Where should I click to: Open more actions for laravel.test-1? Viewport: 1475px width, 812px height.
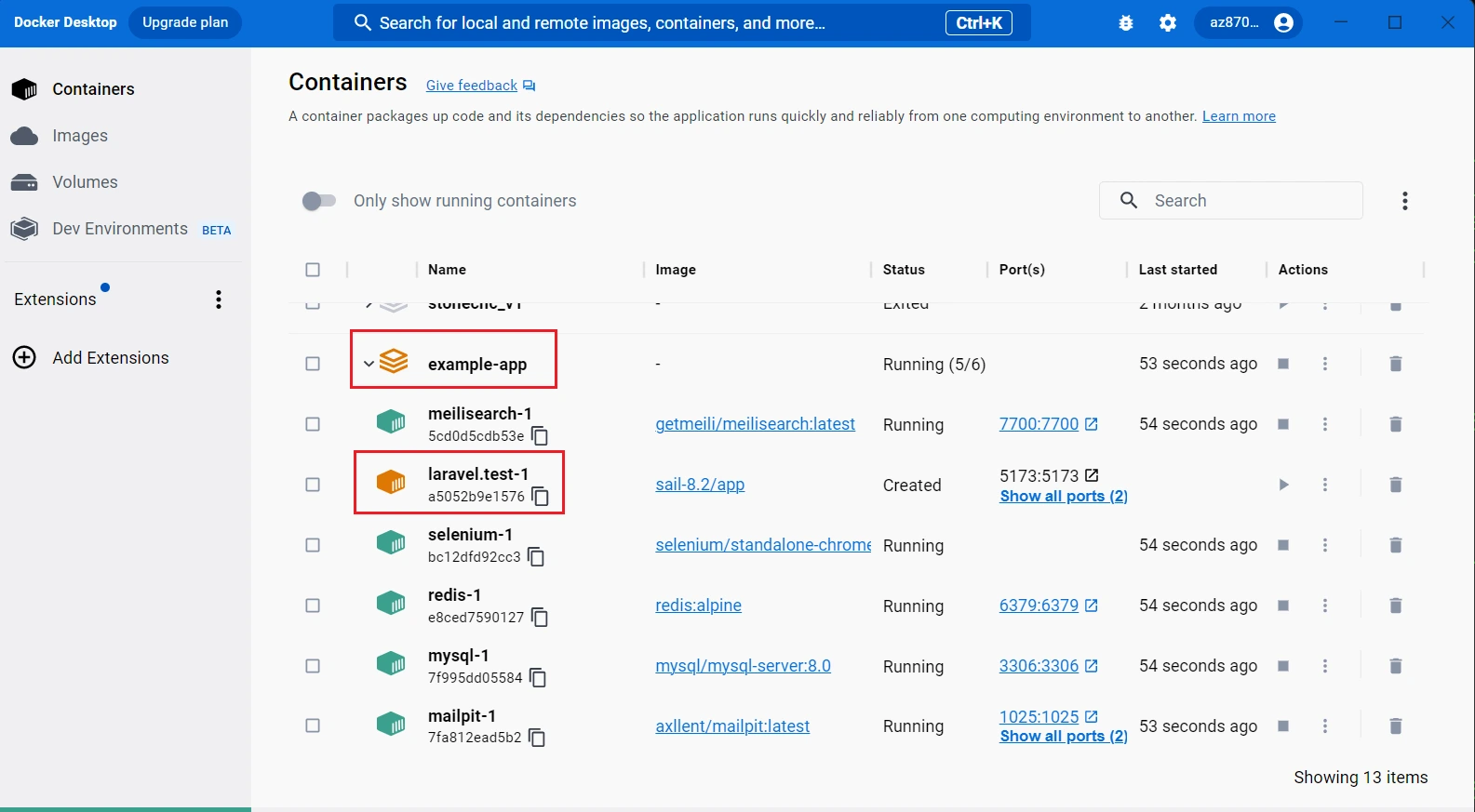[1325, 485]
